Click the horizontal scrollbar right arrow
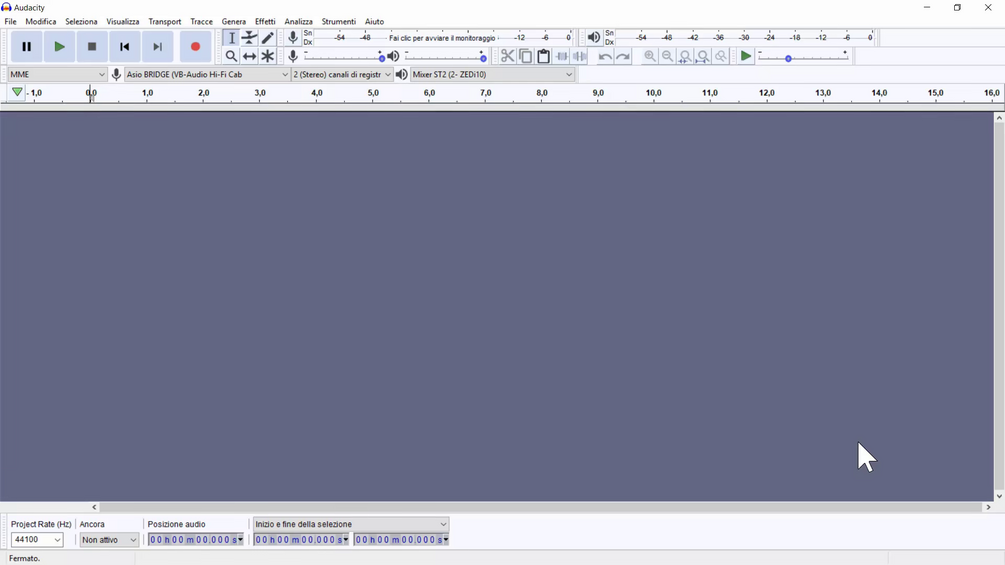The height and width of the screenshot is (565, 1005). click(x=988, y=507)
